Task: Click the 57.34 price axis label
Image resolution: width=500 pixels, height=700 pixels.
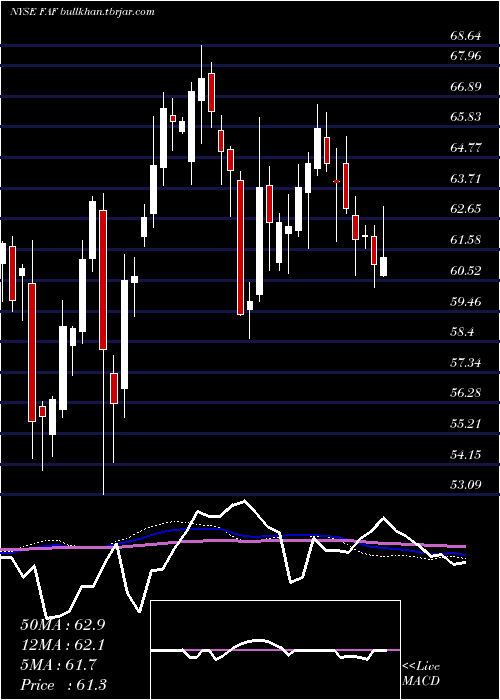Action: 466,363
